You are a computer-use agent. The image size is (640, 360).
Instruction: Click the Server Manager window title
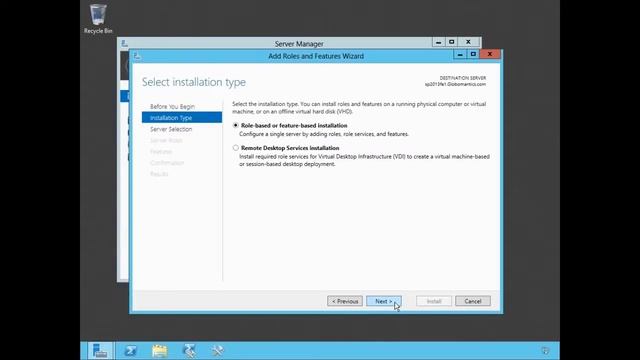[x=299, y=44]
